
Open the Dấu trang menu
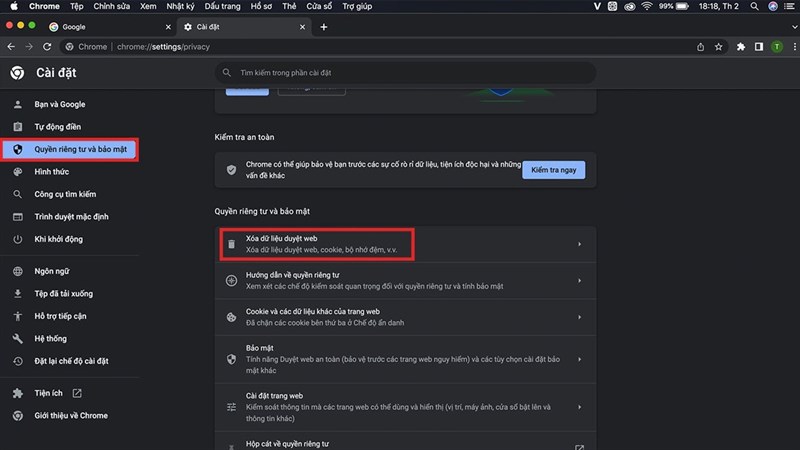click(222, 6)
